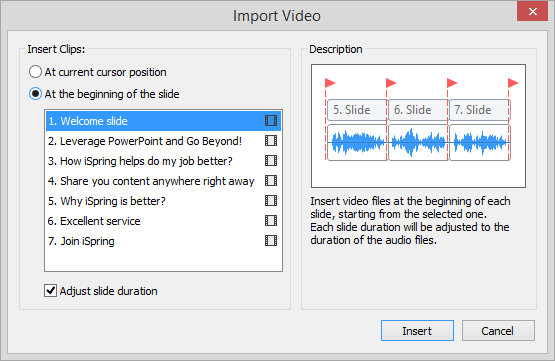Click the 6. Slide block in preview
Image resolution: width=555 pixels, height=361 pixels.
click(418, 110)
